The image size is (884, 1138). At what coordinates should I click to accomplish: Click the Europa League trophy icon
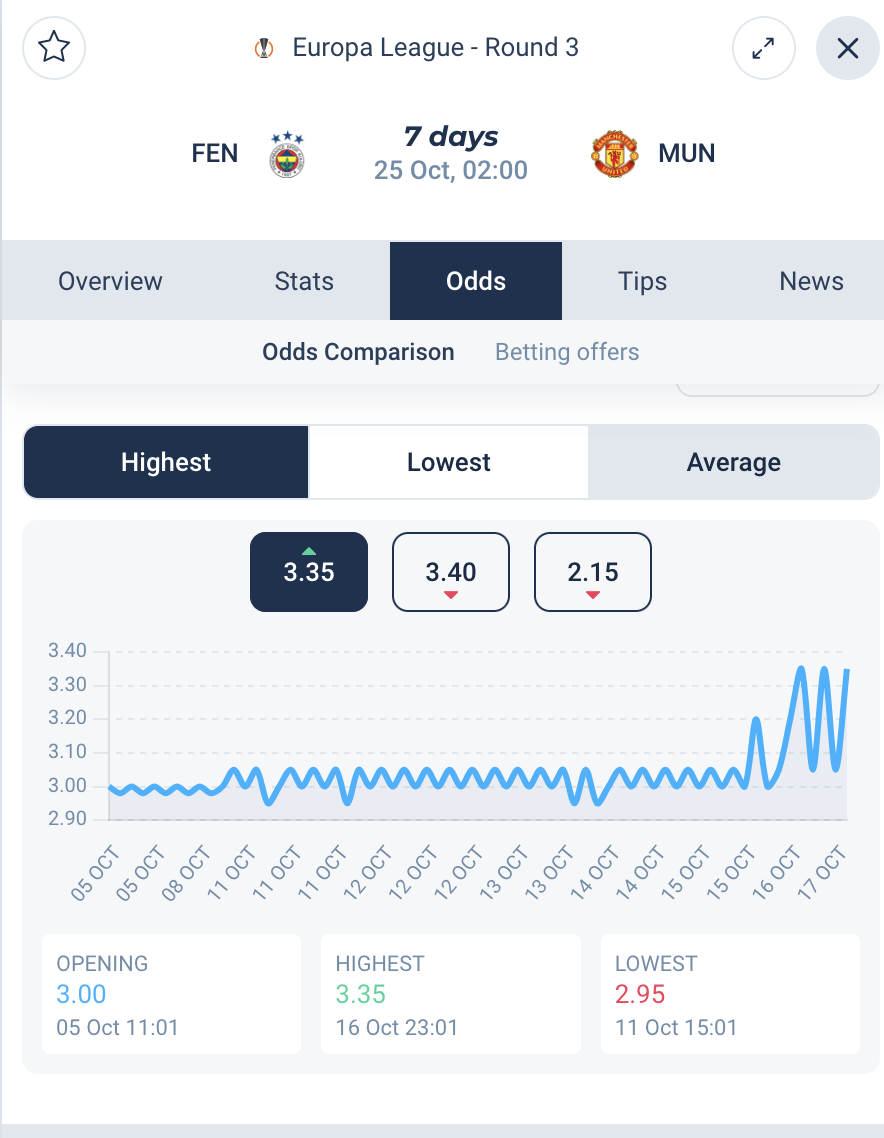(x=264, y=48)
